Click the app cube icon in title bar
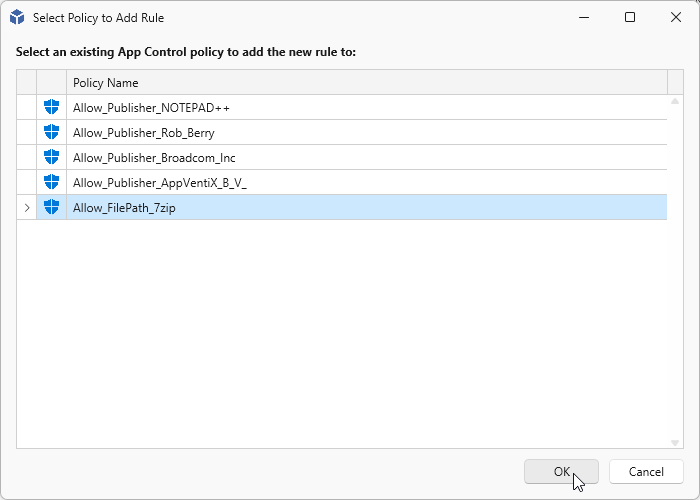Image resolution: width=700 pixels, height=500 pixels. pyautogui.click(x=17, y=17)
